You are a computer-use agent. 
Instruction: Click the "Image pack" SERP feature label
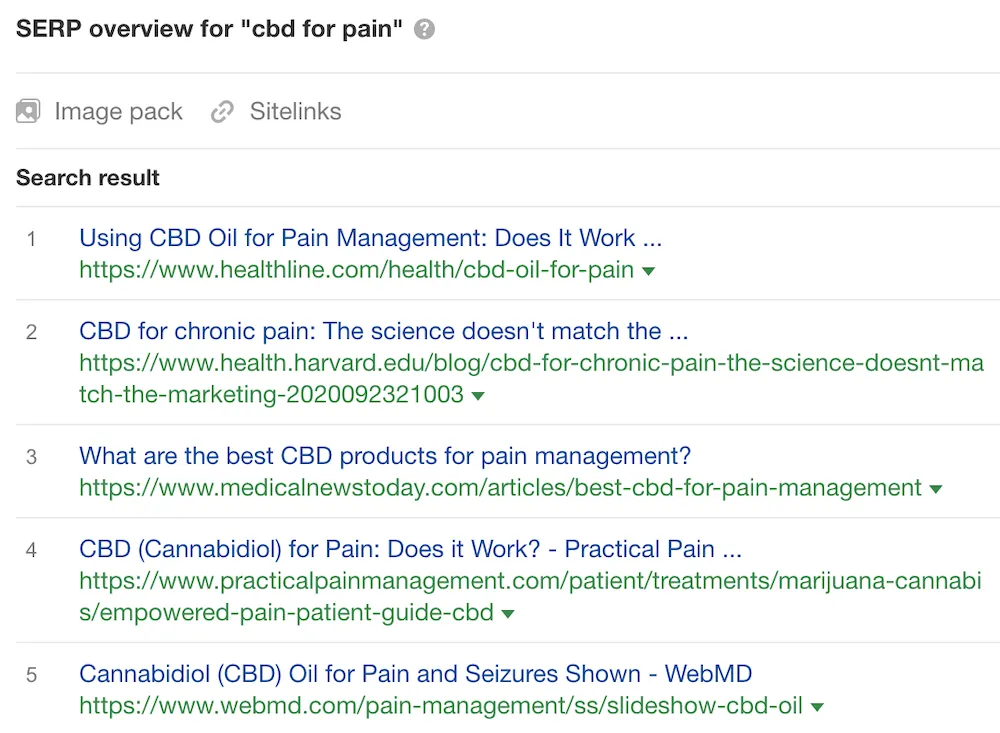click(118, 111)
